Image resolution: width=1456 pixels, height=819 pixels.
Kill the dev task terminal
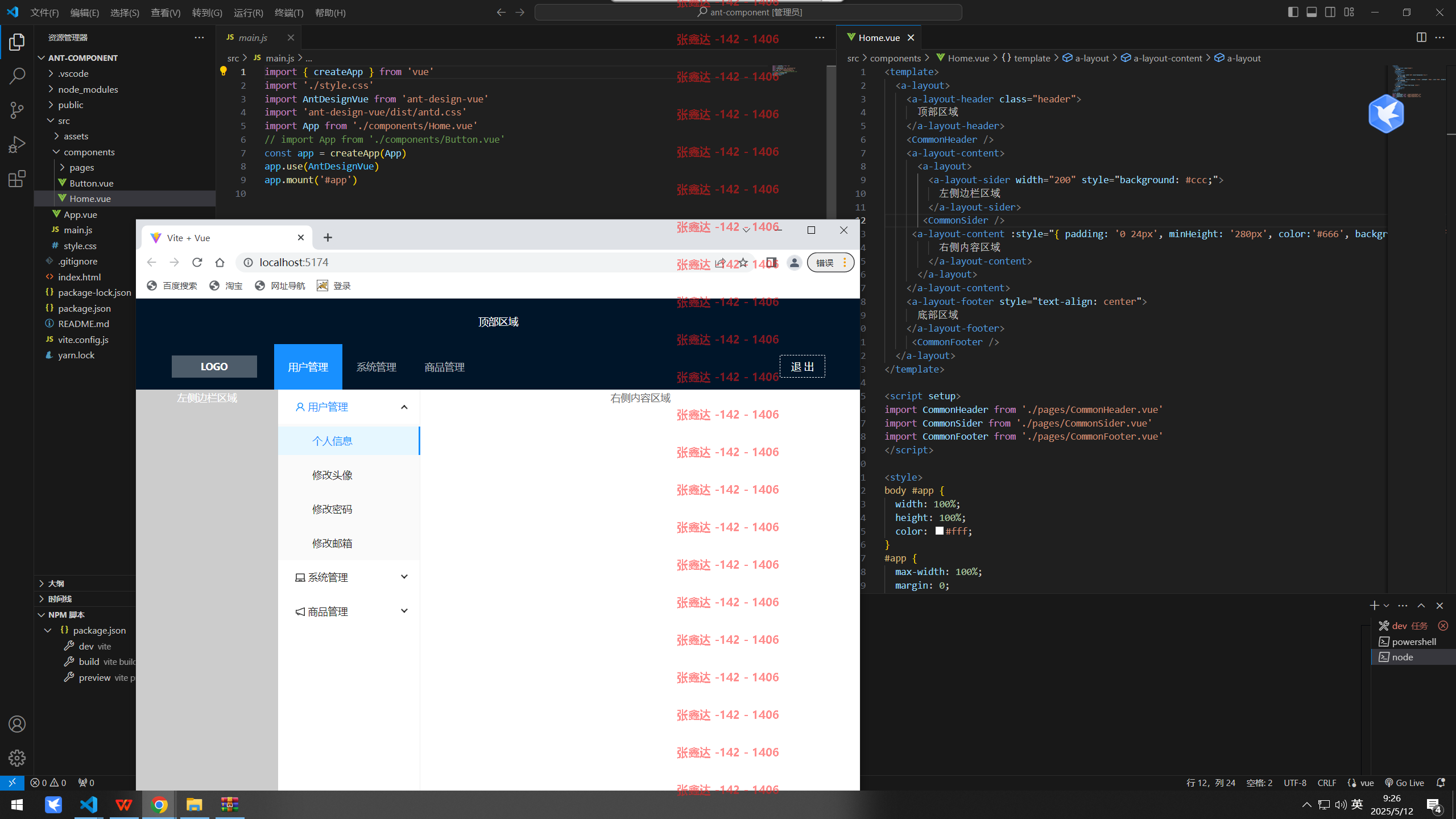tap(1443, 626)
